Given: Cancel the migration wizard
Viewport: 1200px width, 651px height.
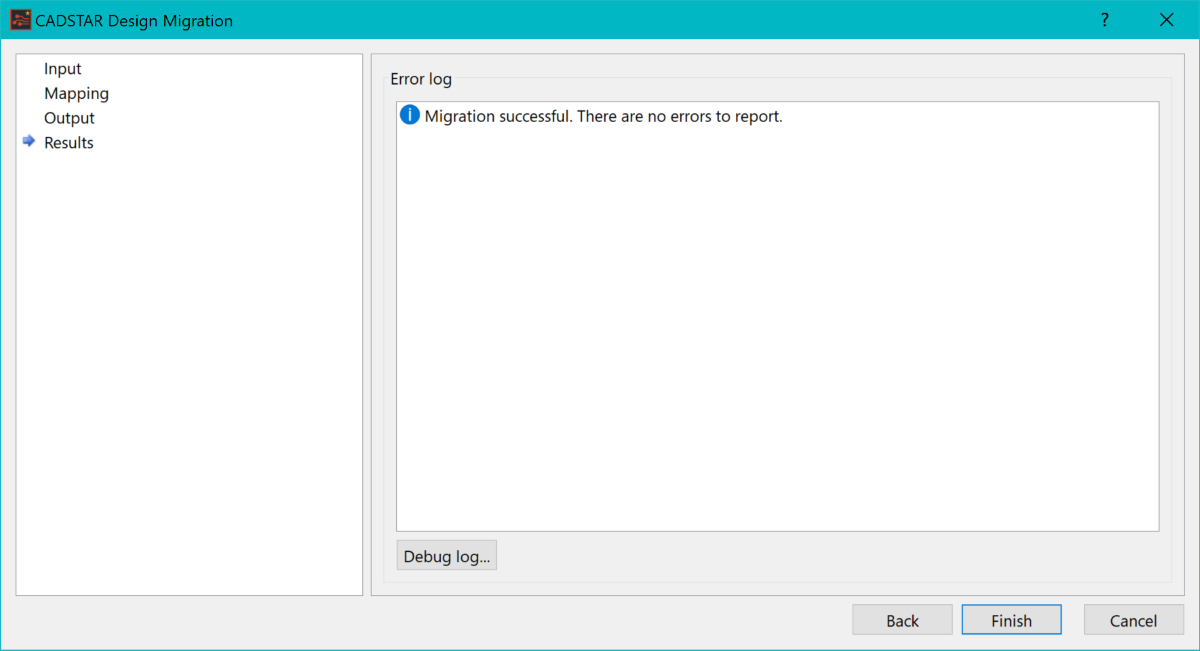Looking at the screenshot, I should 1133,620.
